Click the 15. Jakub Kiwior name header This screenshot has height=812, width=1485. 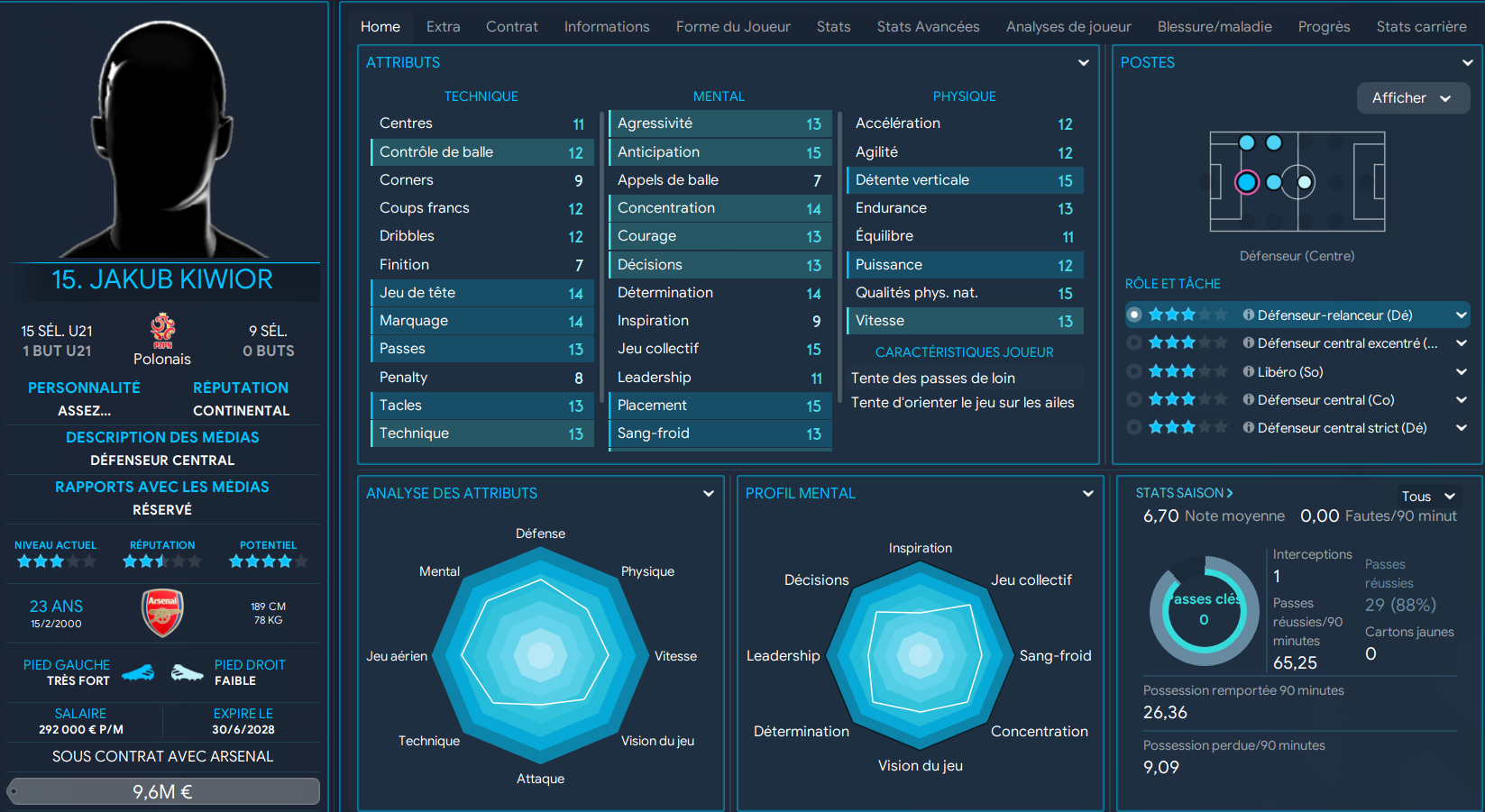pos(162,279)
